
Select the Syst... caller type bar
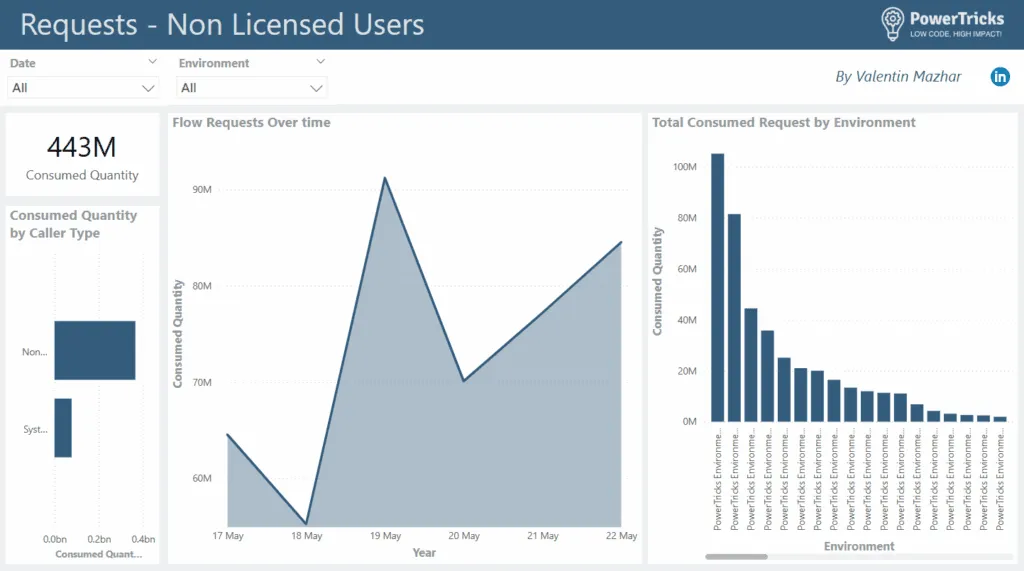point(63,428)
